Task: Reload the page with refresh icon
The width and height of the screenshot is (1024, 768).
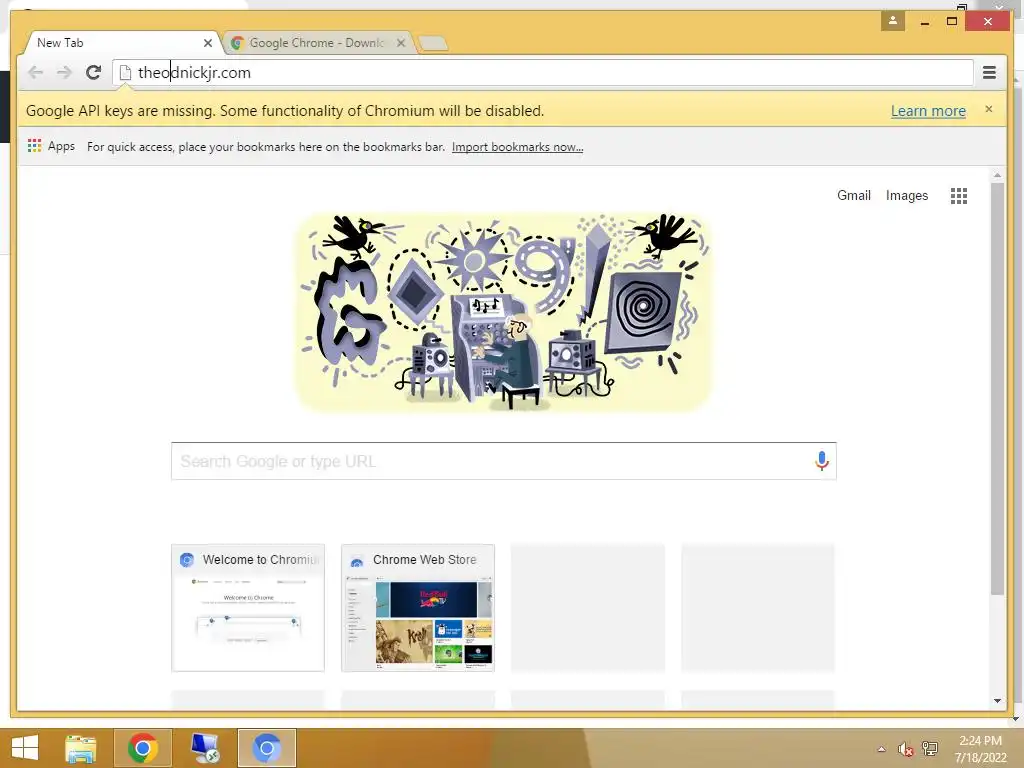Action: pyautogui.click(x=93, y=72)
